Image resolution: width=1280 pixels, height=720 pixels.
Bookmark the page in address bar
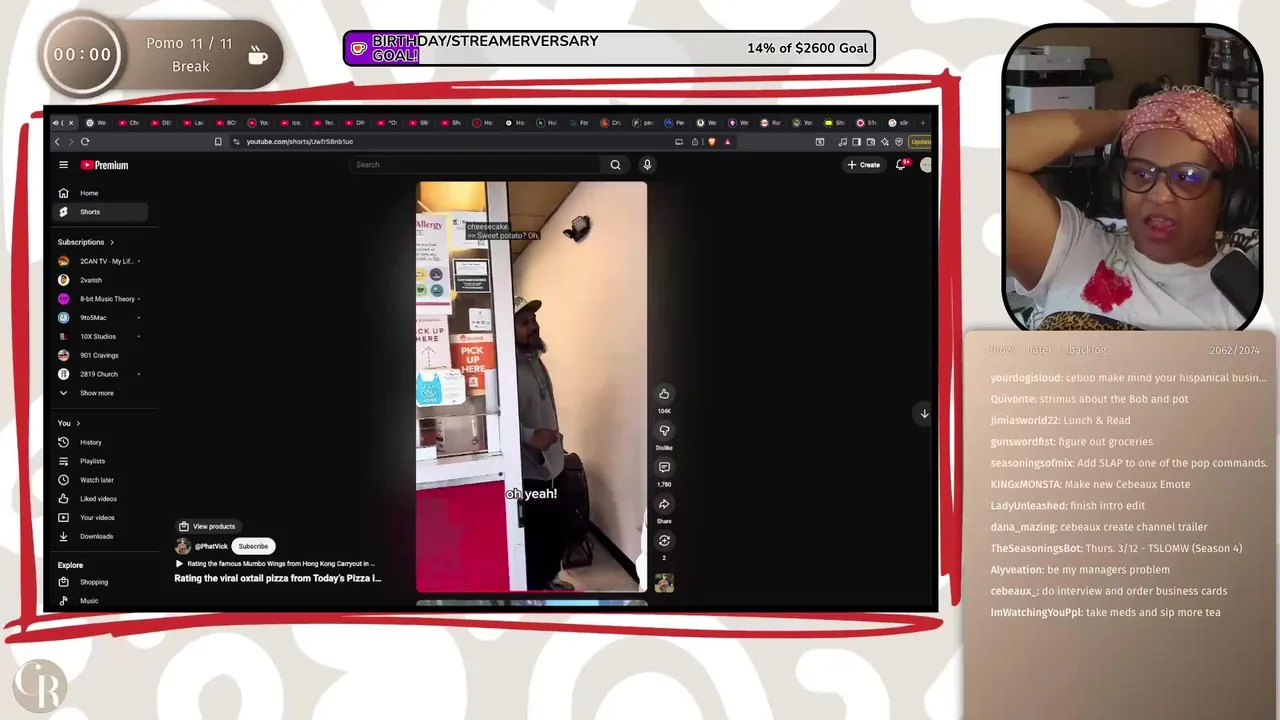218,142
